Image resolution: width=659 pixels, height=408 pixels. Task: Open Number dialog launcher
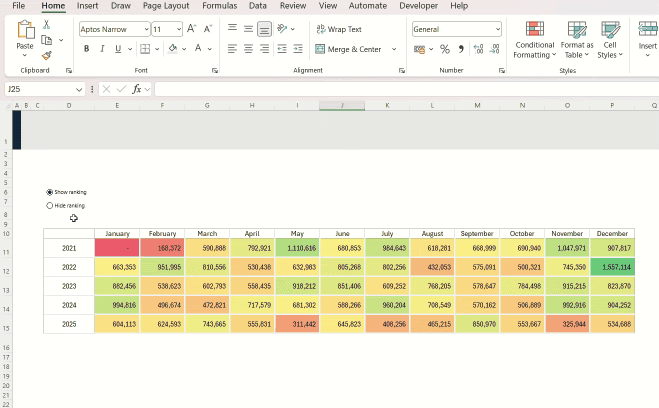501,71
